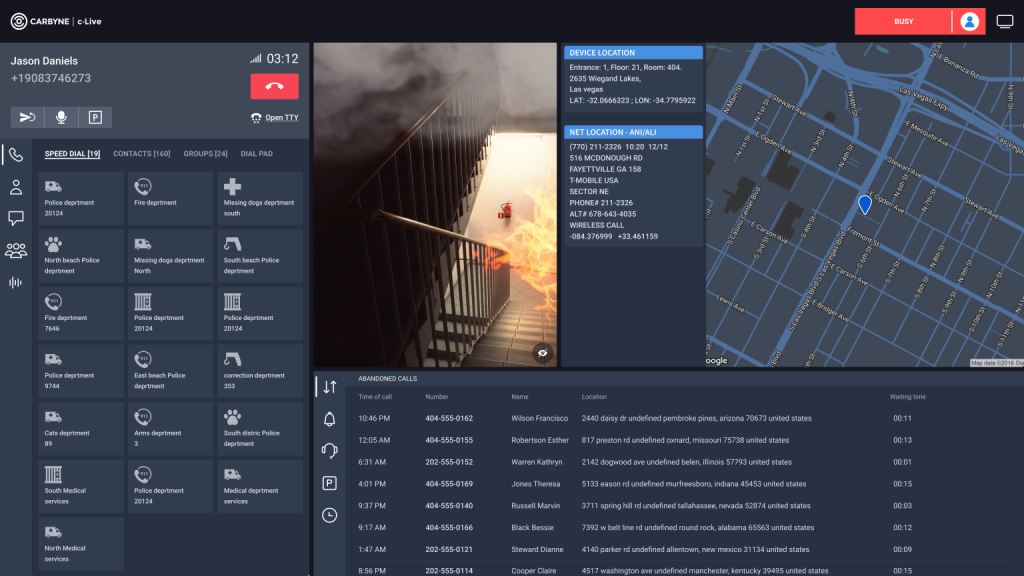1024x576 pixels.
Task: Click the sort arrows icon beside abandoned calls
Action: click(x=330, y=387)
